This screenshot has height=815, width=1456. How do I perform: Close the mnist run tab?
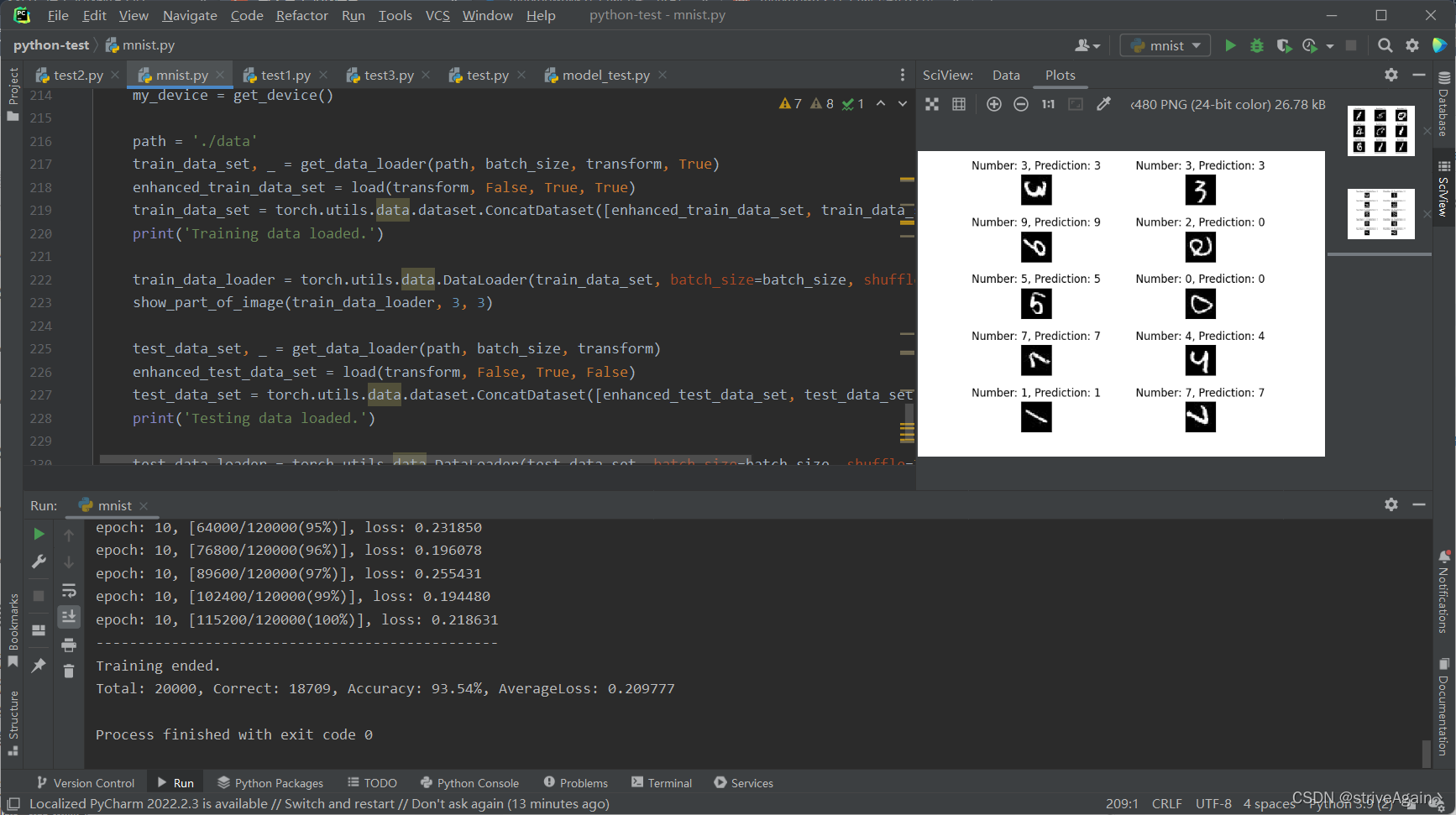tap(144, 505)
